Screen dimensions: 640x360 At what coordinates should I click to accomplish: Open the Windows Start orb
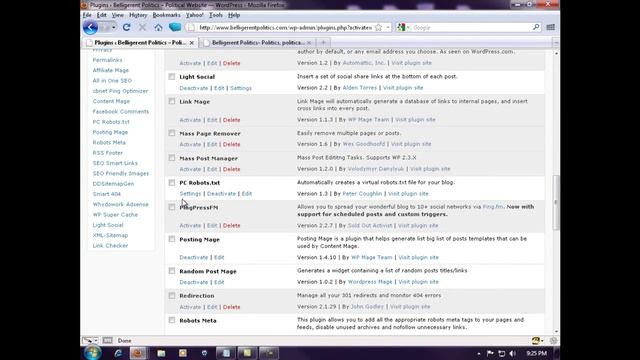pyautogui.click(x=92, y=353)
